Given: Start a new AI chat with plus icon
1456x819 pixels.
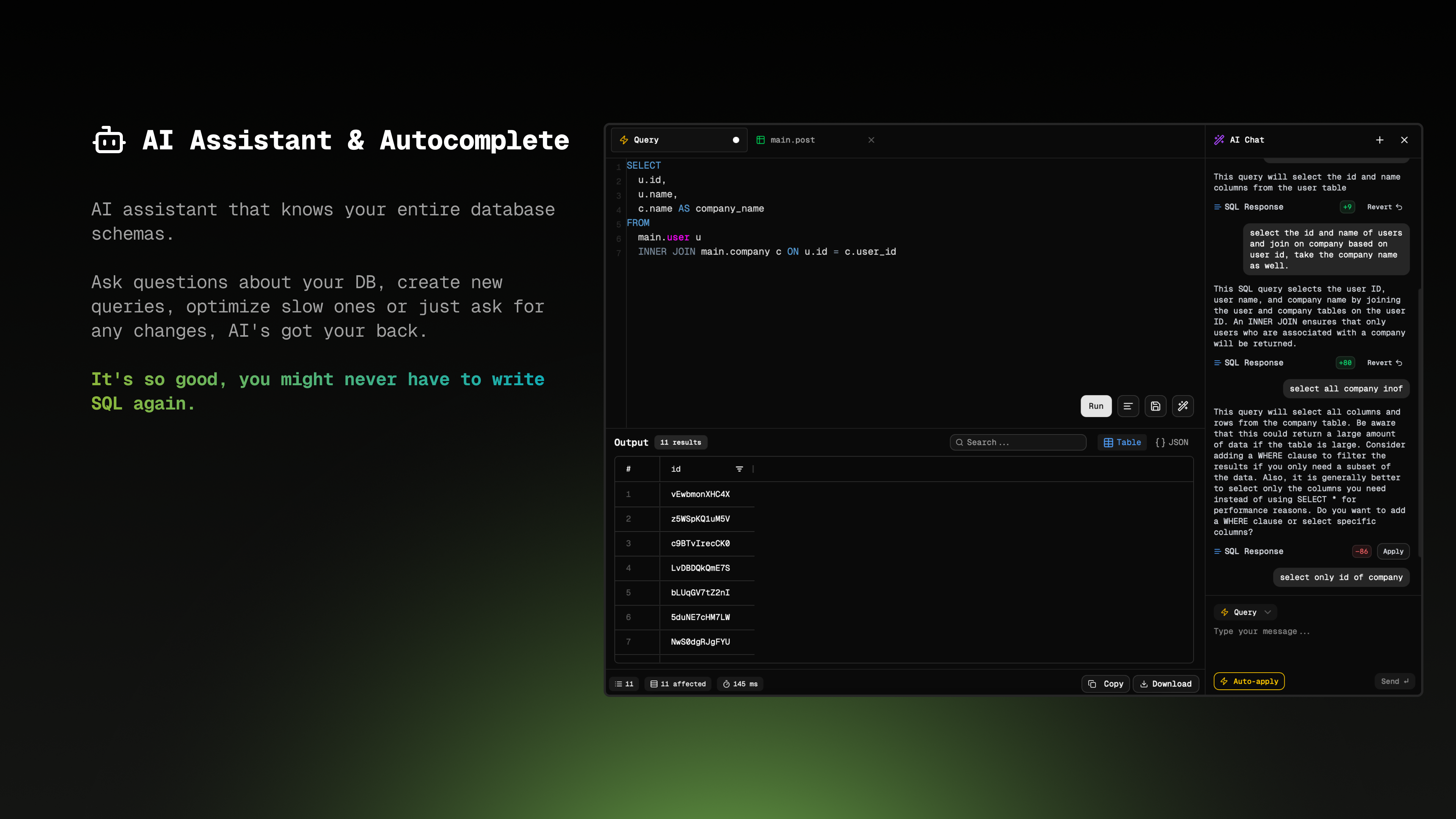Looking at the screenshot, I should (1380, 140).
